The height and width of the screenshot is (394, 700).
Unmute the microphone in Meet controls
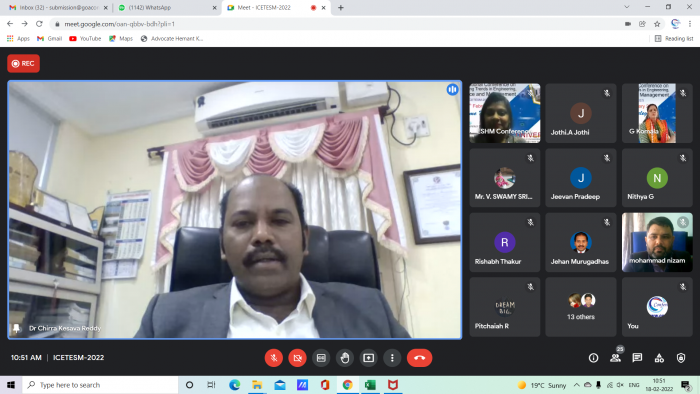(274, 358)
